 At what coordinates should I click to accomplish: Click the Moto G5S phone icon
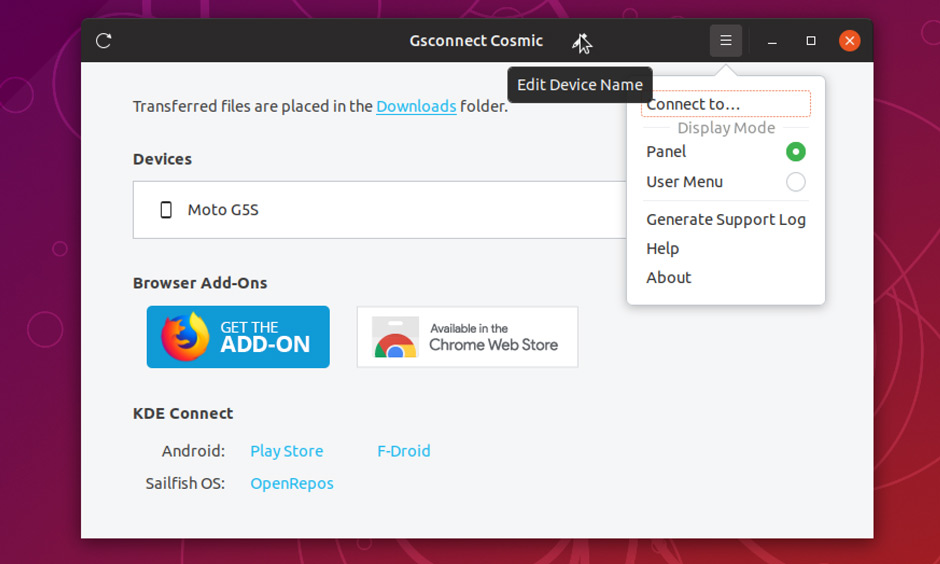(166, 210)
